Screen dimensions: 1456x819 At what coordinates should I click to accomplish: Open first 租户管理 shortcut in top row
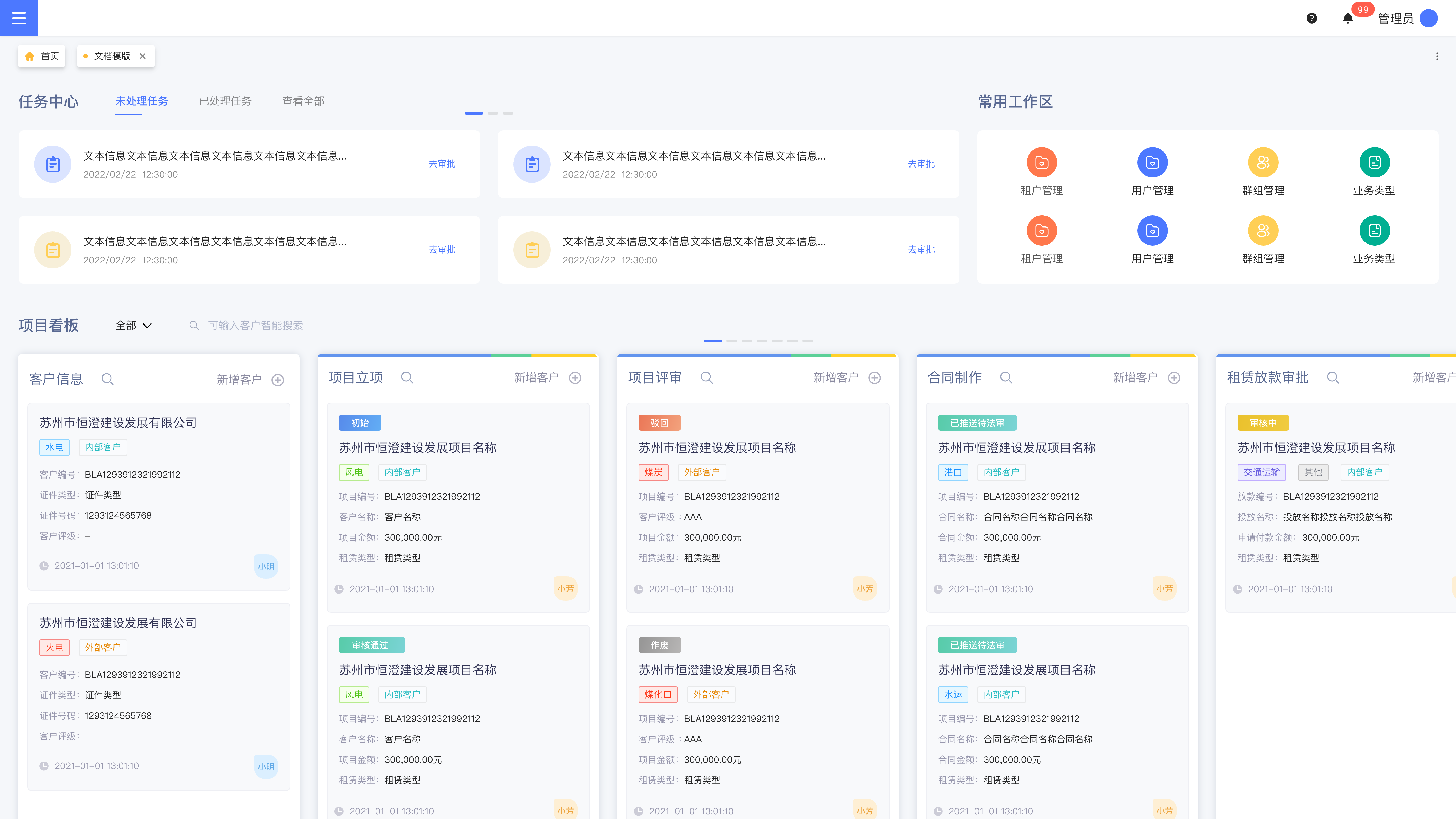(x=1042, y=163)
